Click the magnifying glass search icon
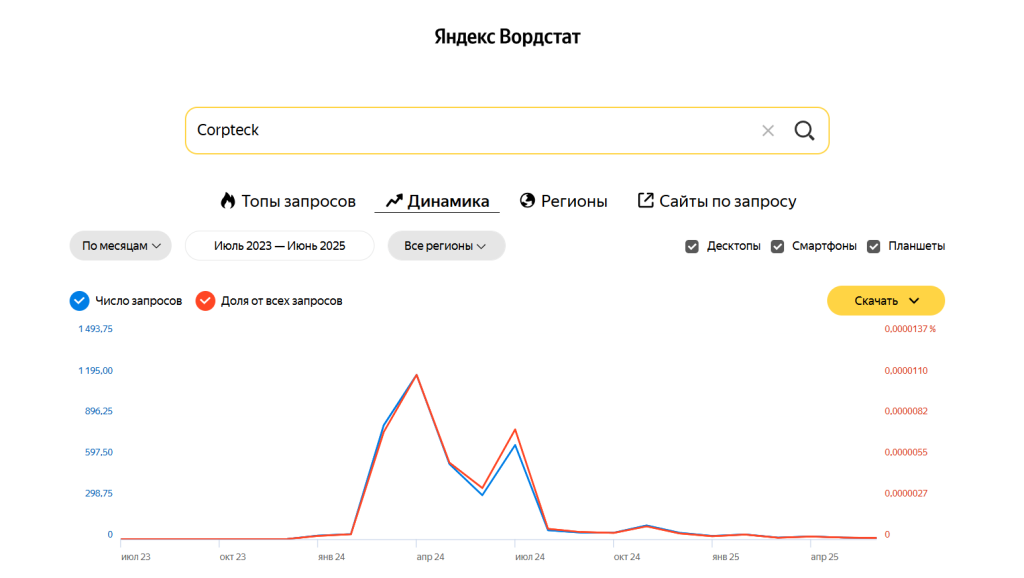The image size is (1024, 578). coord(804,131)
